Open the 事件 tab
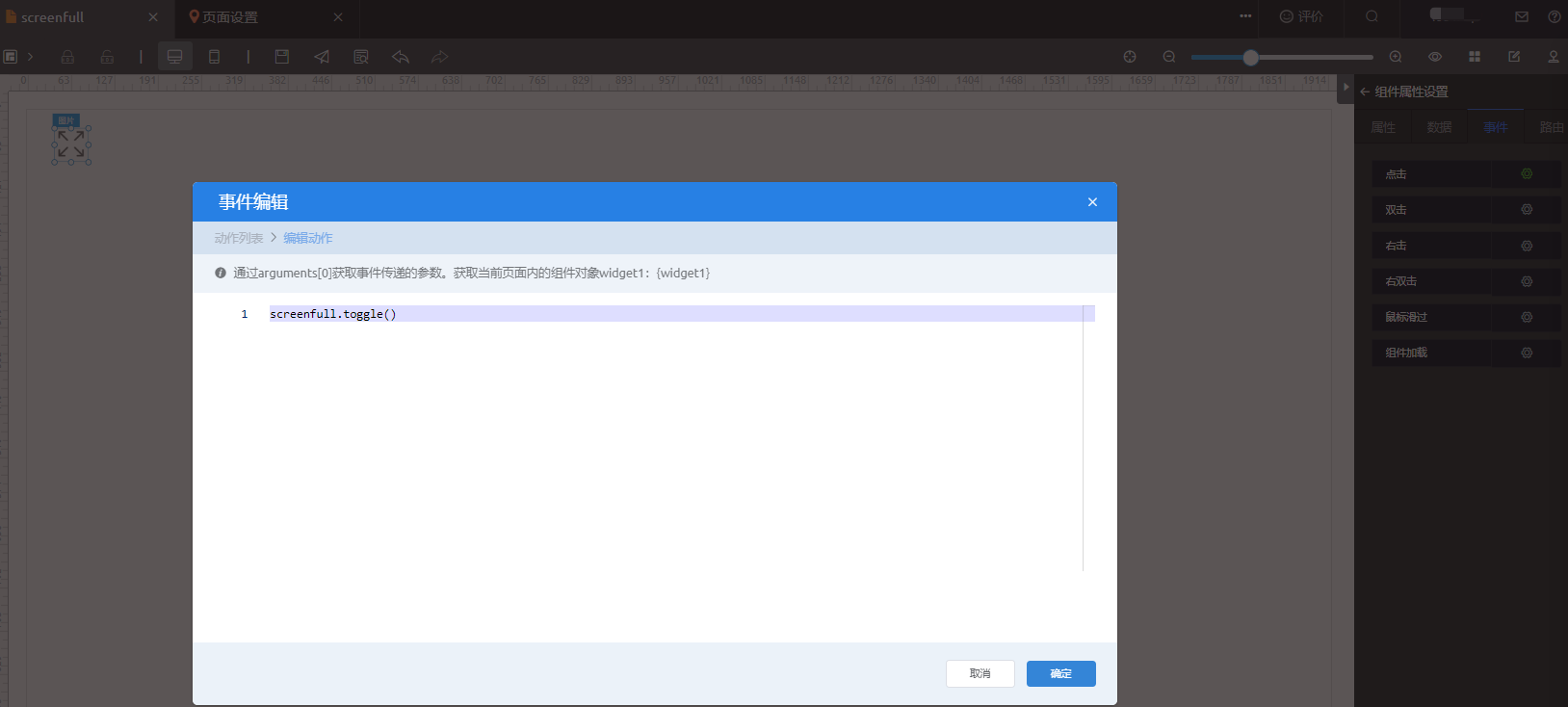1568x707 pixels. (1496, 127)
